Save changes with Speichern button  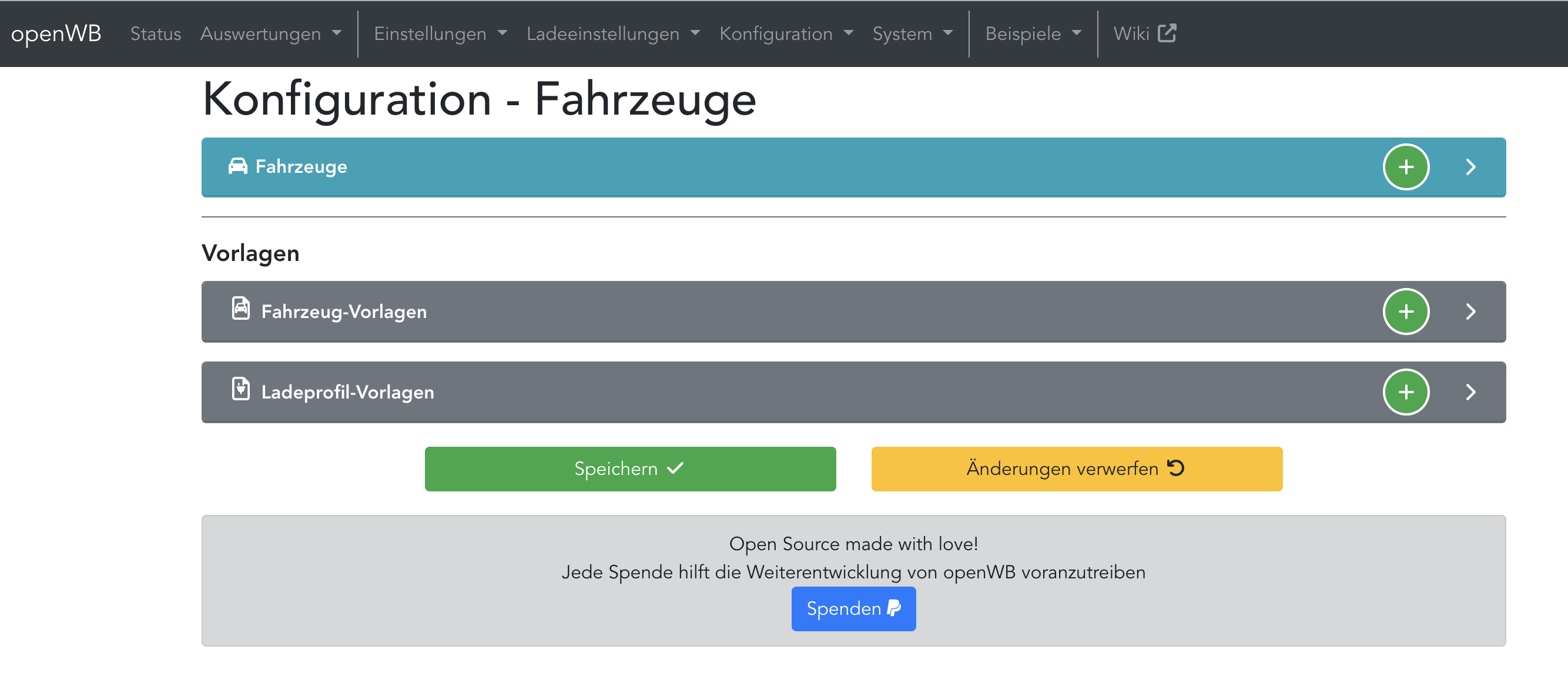tap(630, 468)
